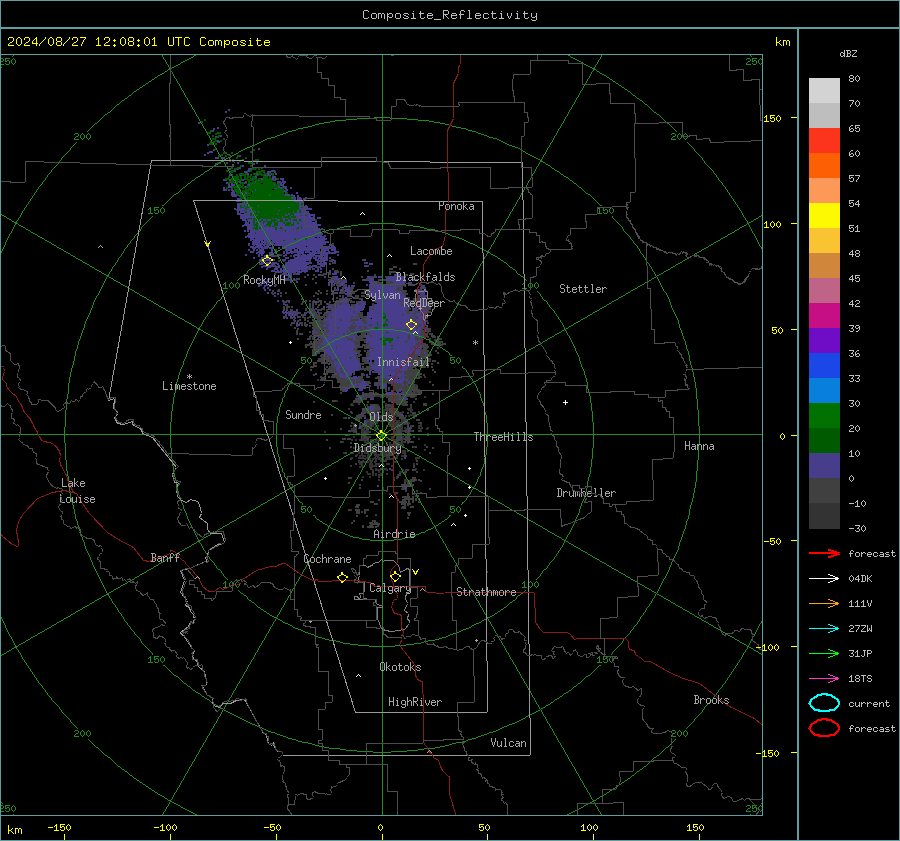
Task: Click the Lacombe city label
Action: pos(431,251)
